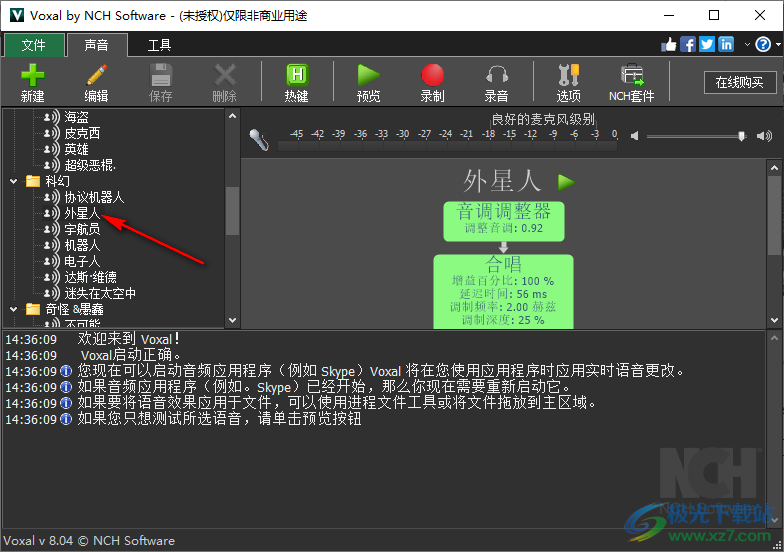Select the 宇航员 voice
This screenshot has width=784, height=552.
[82, 230]
